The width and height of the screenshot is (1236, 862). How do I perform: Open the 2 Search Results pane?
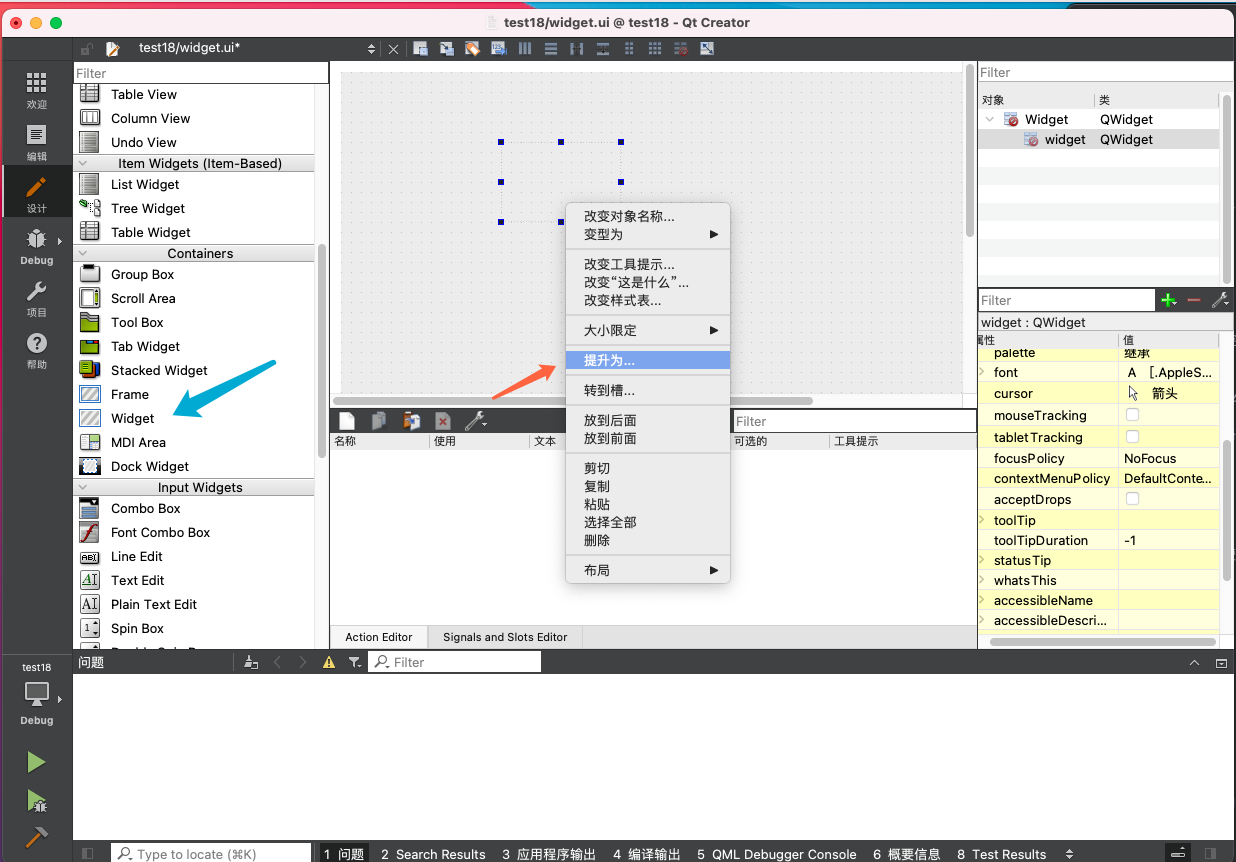coord(433,854)
